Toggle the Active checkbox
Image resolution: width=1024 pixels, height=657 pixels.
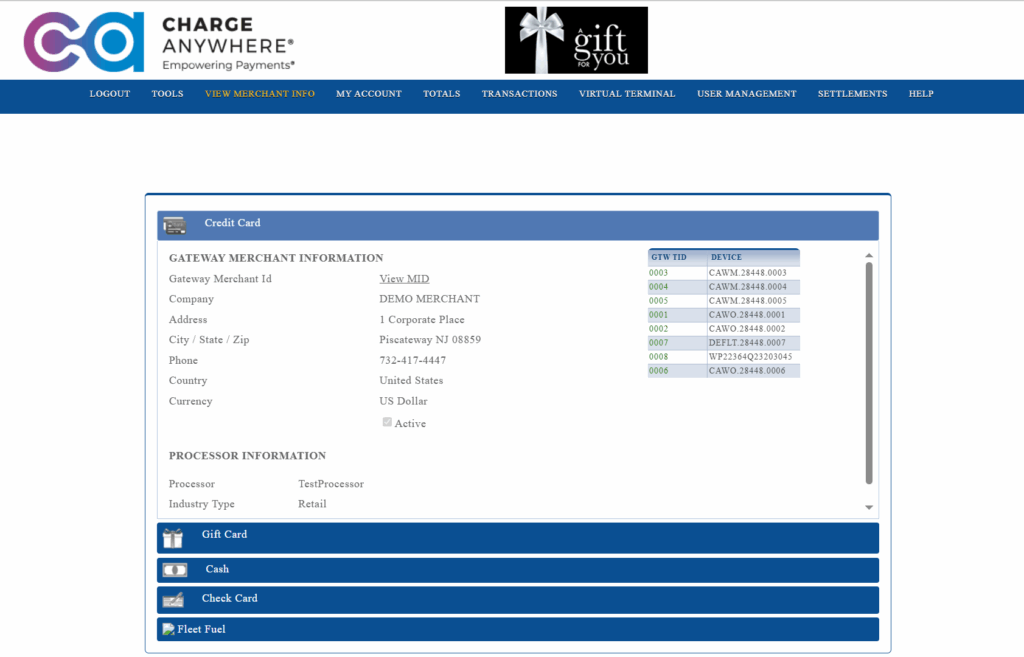(387, 422)
